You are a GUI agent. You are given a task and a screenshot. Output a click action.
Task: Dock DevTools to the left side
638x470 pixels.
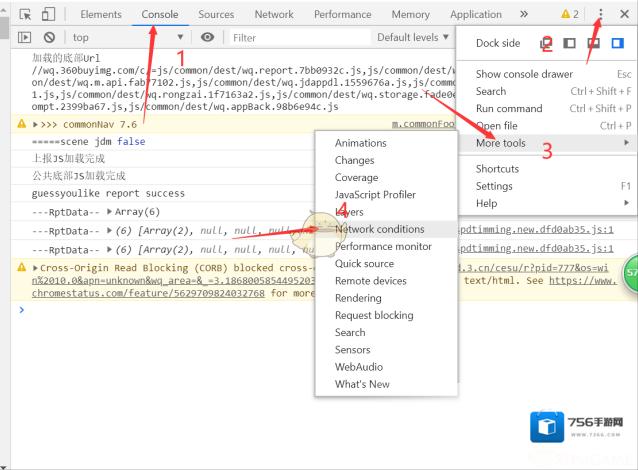click(569, 43)
